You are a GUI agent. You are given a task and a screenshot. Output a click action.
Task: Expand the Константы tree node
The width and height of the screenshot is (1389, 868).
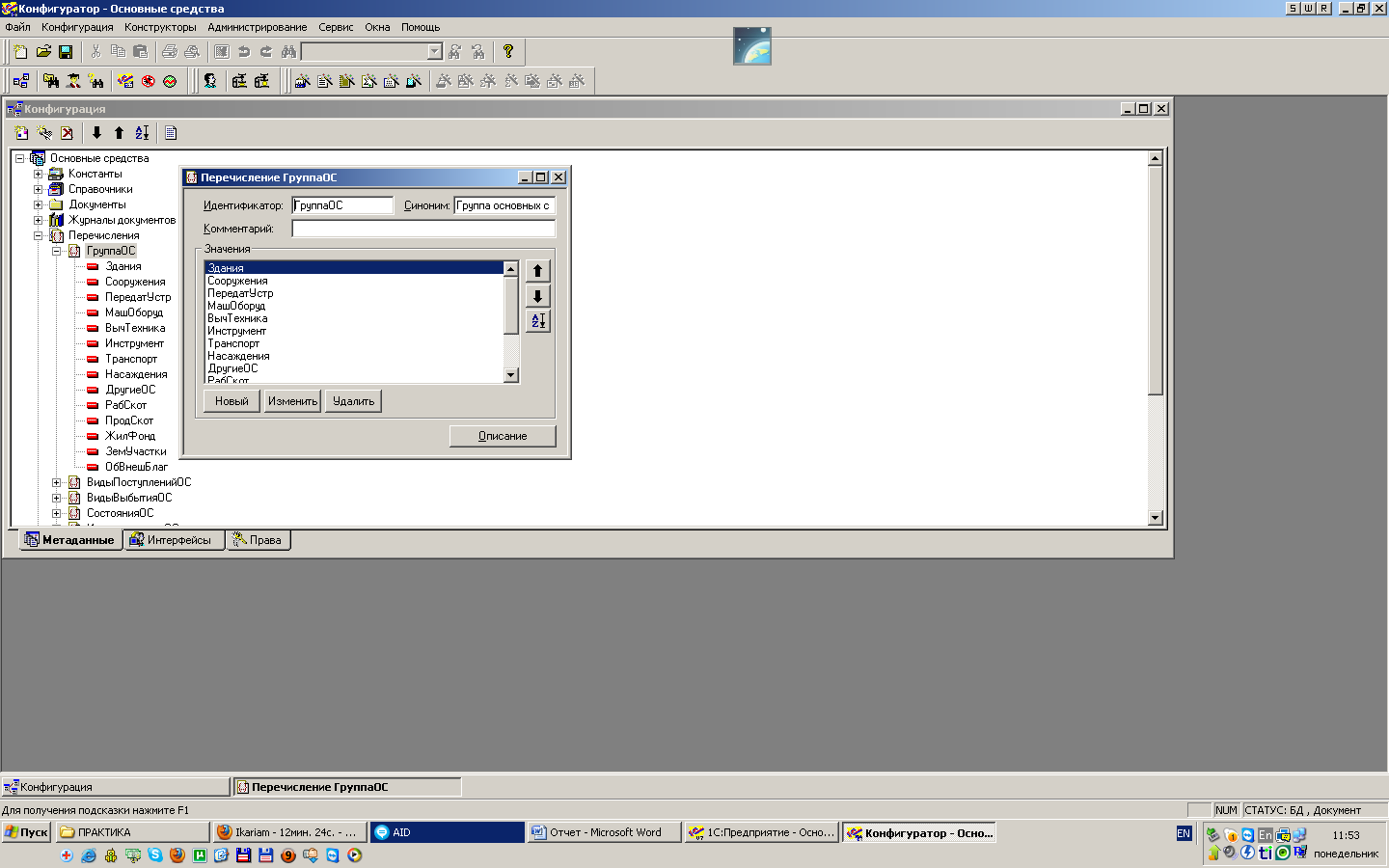pos(38,174)
